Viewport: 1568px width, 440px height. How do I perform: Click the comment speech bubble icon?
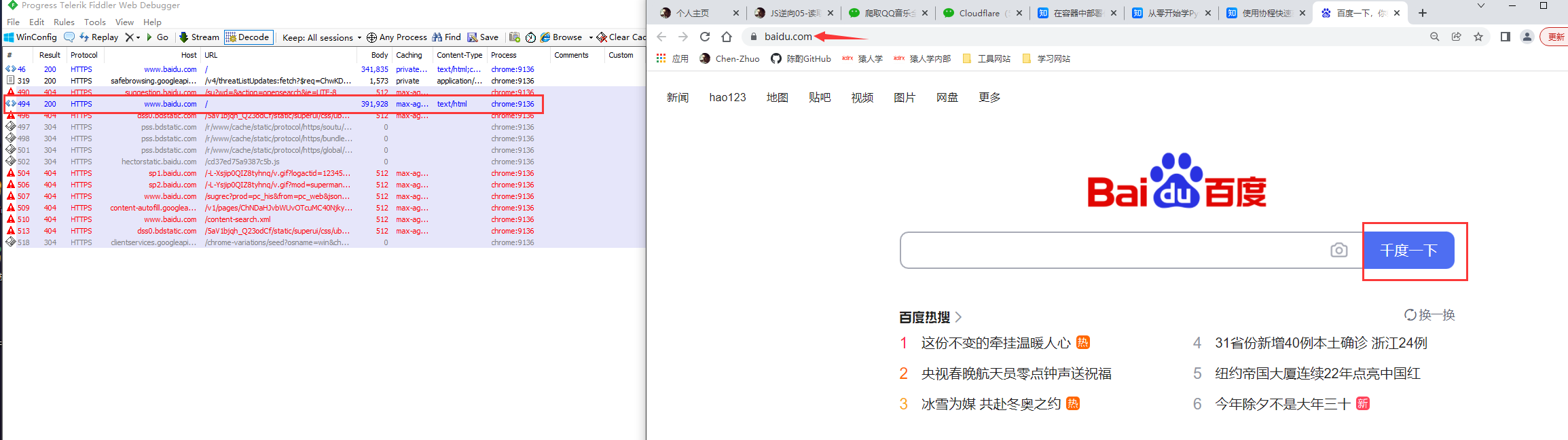coord(69,37)
